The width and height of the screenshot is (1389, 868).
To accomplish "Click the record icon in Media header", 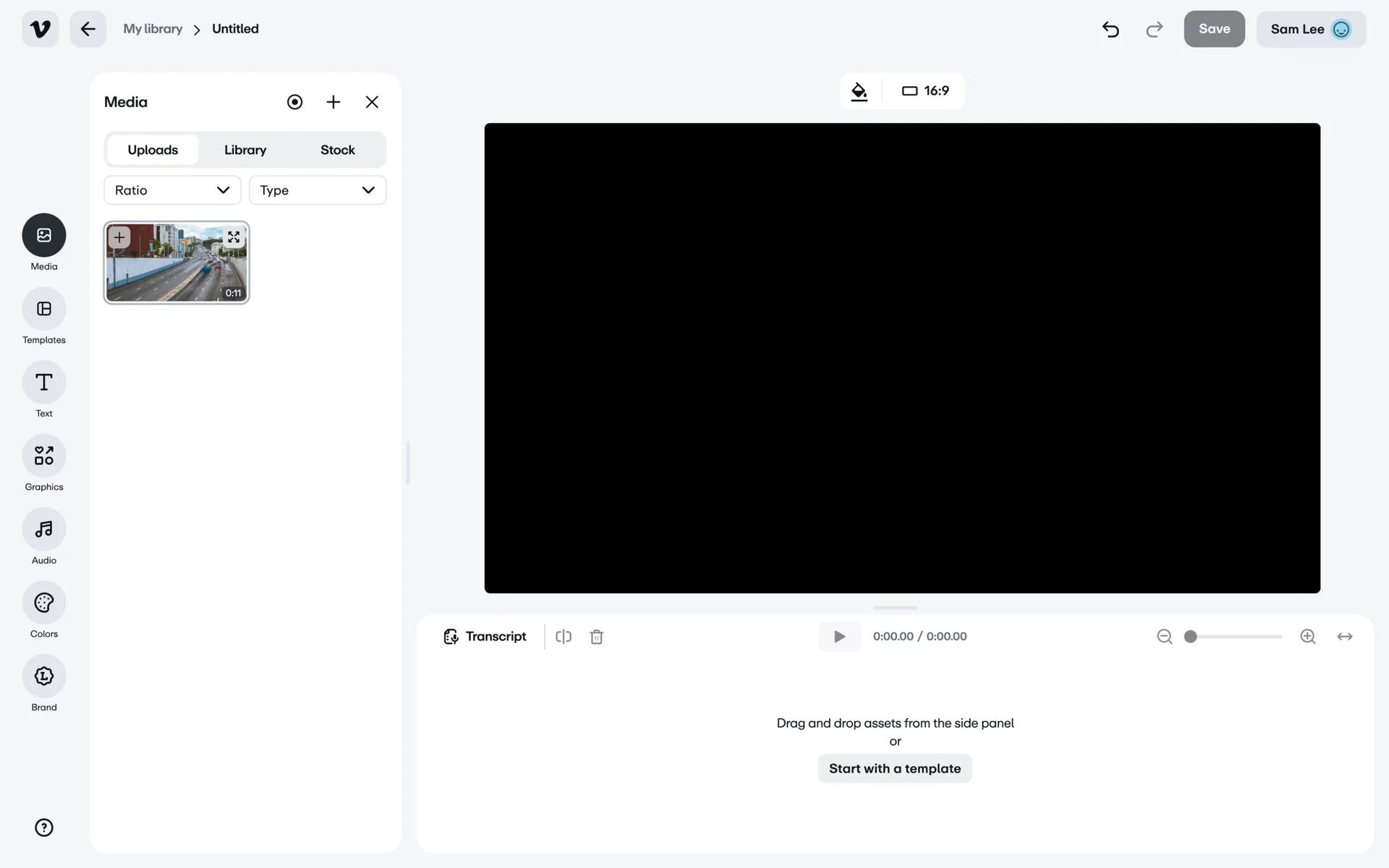I will click(294, 102).
